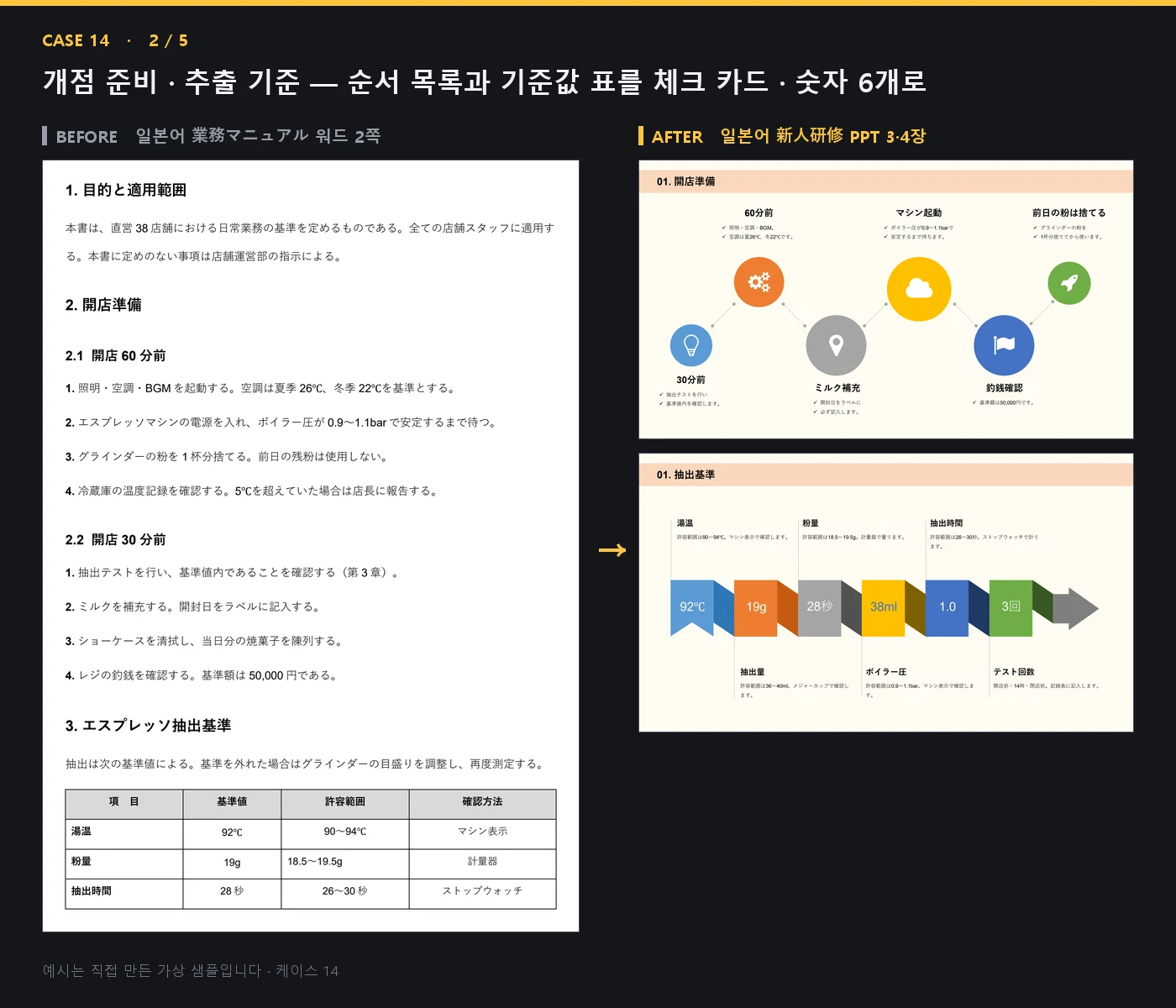Click the gray 28秒 block in the slide
The height and width of the screenshot is (1008, 1176).
(819, 607)
